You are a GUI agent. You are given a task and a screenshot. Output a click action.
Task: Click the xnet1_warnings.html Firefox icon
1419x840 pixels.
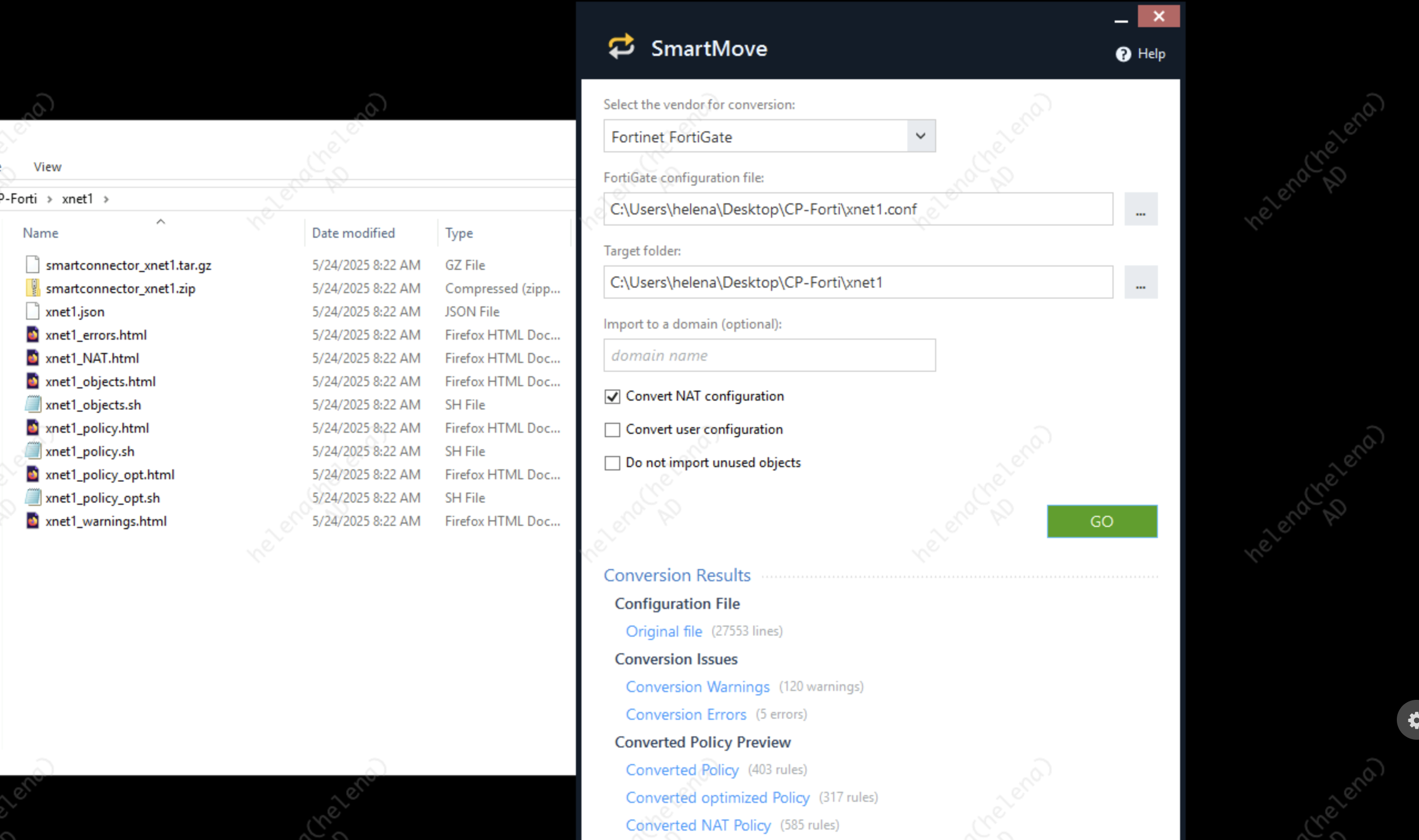(33, 521)
